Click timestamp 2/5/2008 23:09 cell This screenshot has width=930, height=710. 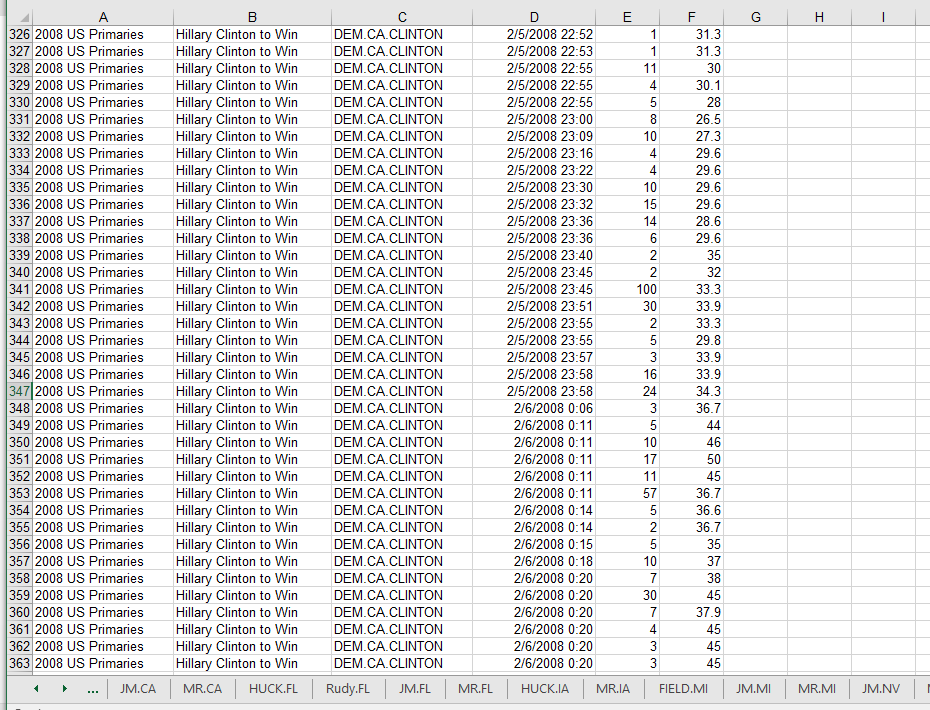pyautogui.click(x=534, y=136)
